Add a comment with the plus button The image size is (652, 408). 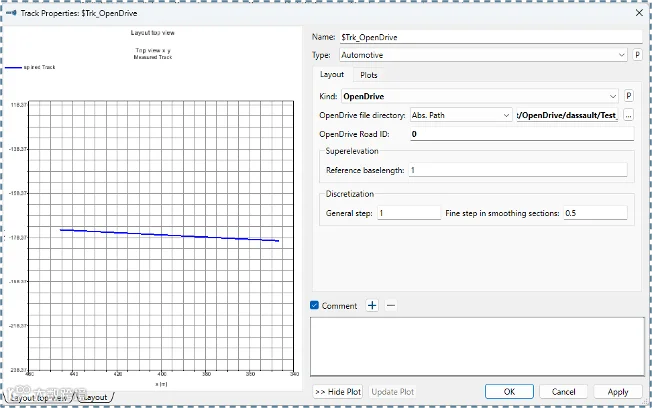click(x=372, y=306)
